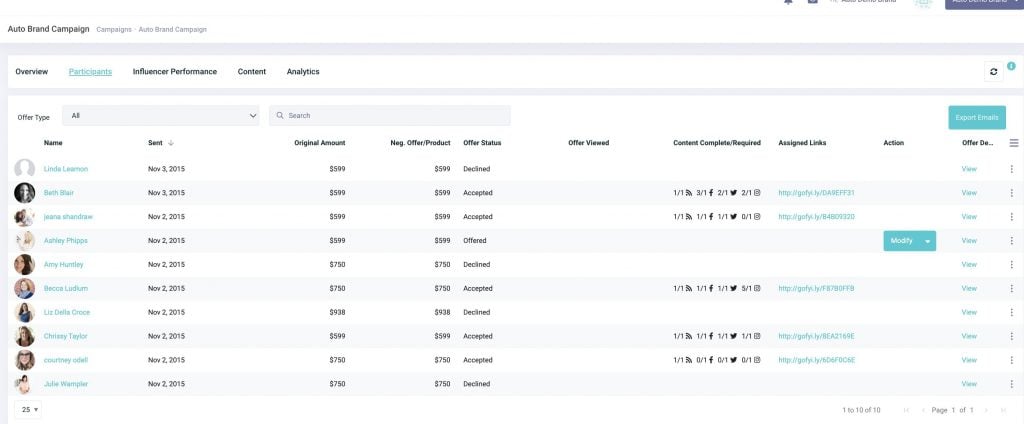
Task: Open the row menu for Julie Wampler
Action: point(1011,384)
